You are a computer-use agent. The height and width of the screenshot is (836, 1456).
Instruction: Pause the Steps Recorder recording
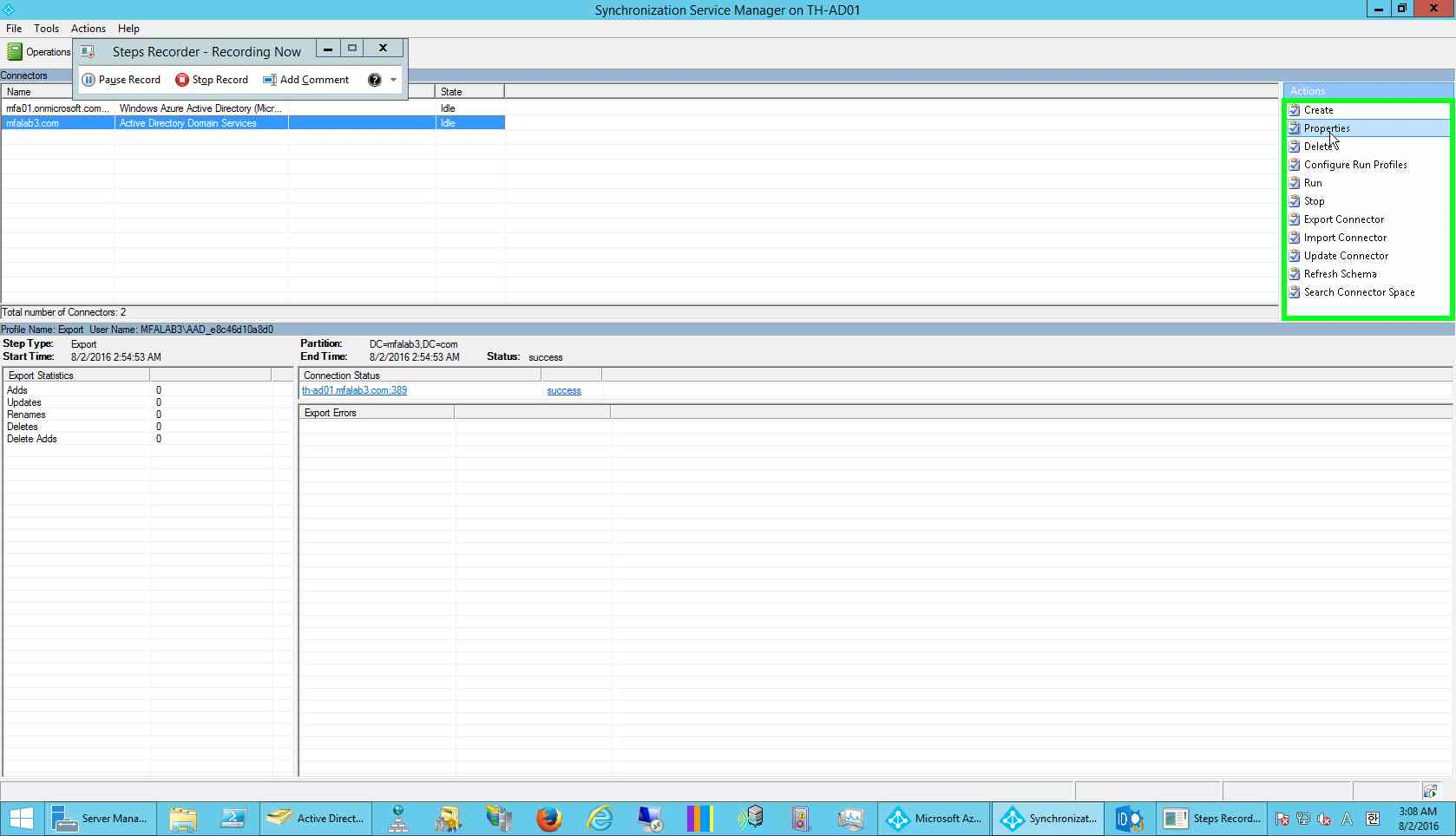click(121, 80)
